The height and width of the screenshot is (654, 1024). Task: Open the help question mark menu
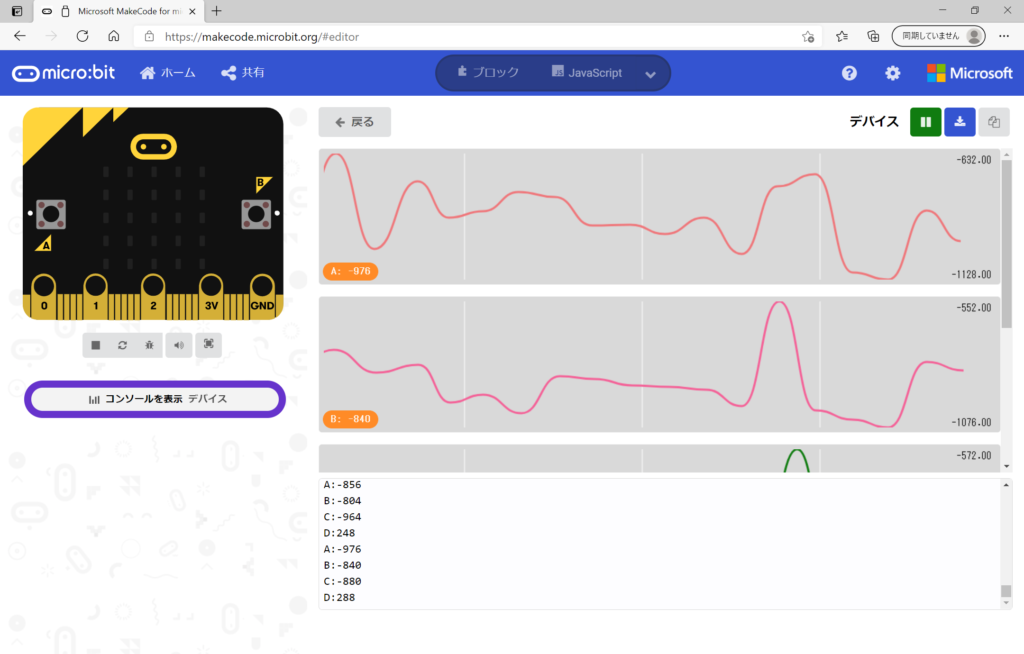click(x=849, y=73)
